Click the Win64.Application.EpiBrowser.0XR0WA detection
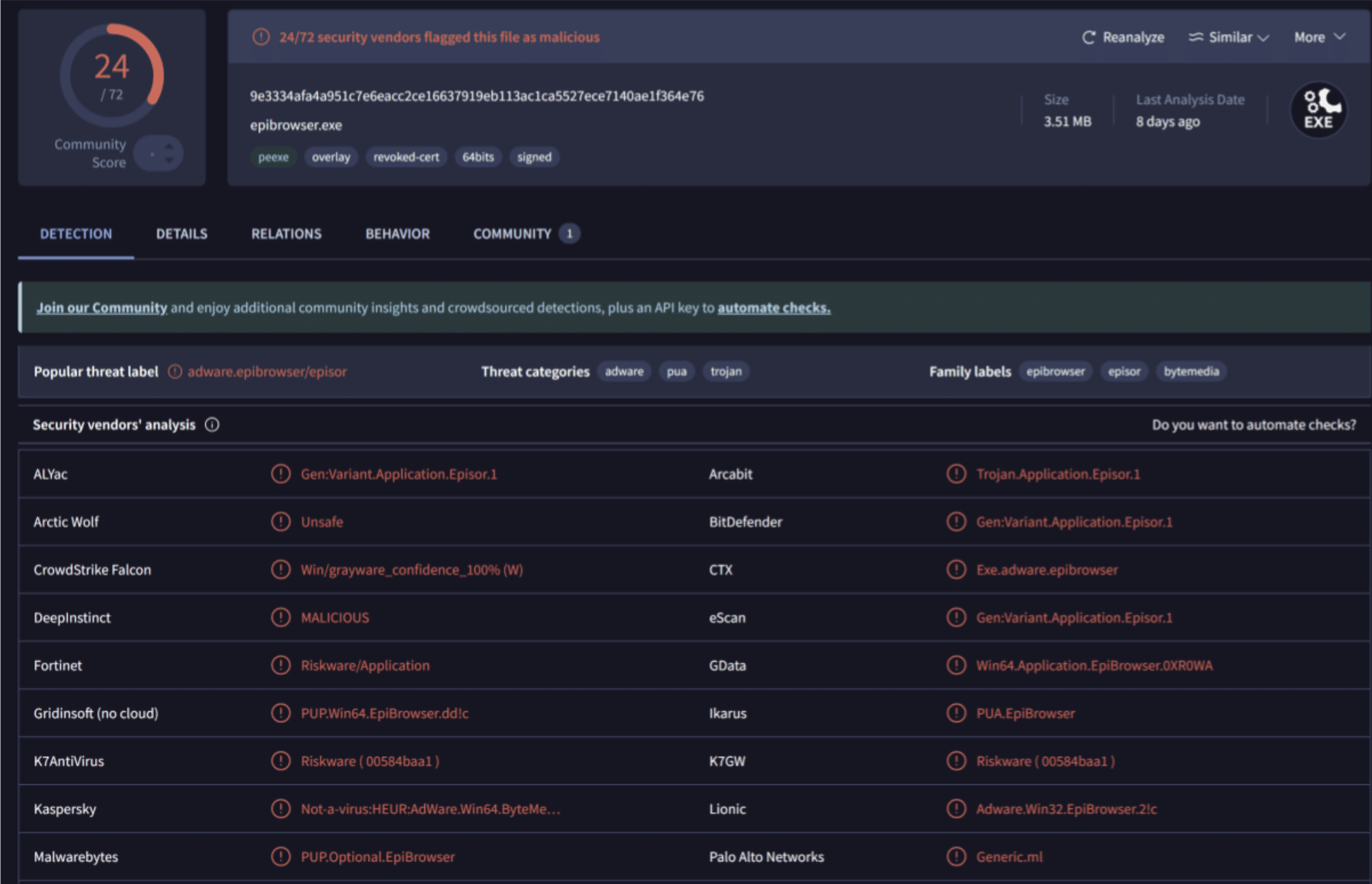Screen dimensions: 1372x884 pyautogui.click(x=1094, y=665)
